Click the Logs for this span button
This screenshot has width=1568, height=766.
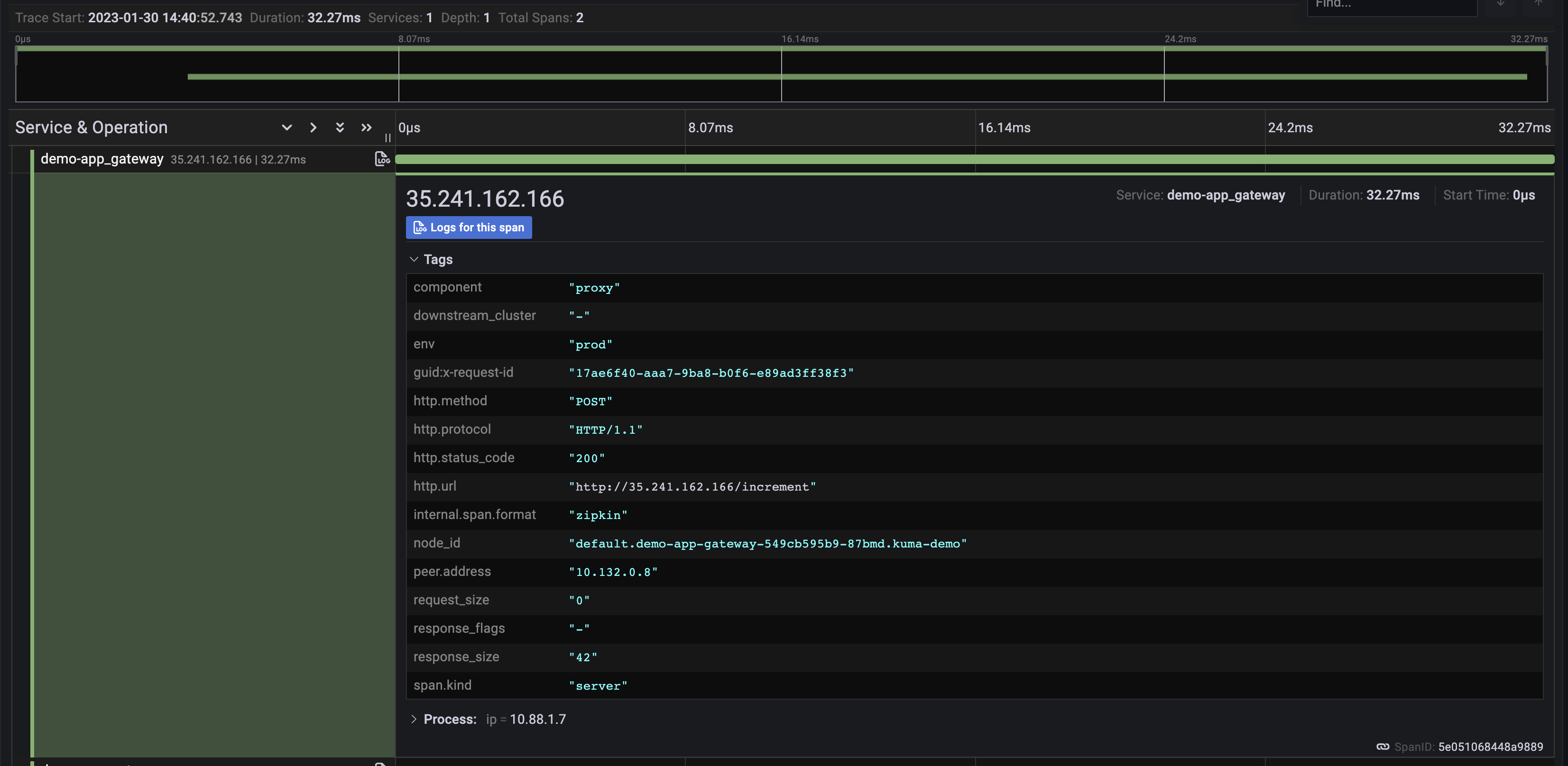pos(469,227)
